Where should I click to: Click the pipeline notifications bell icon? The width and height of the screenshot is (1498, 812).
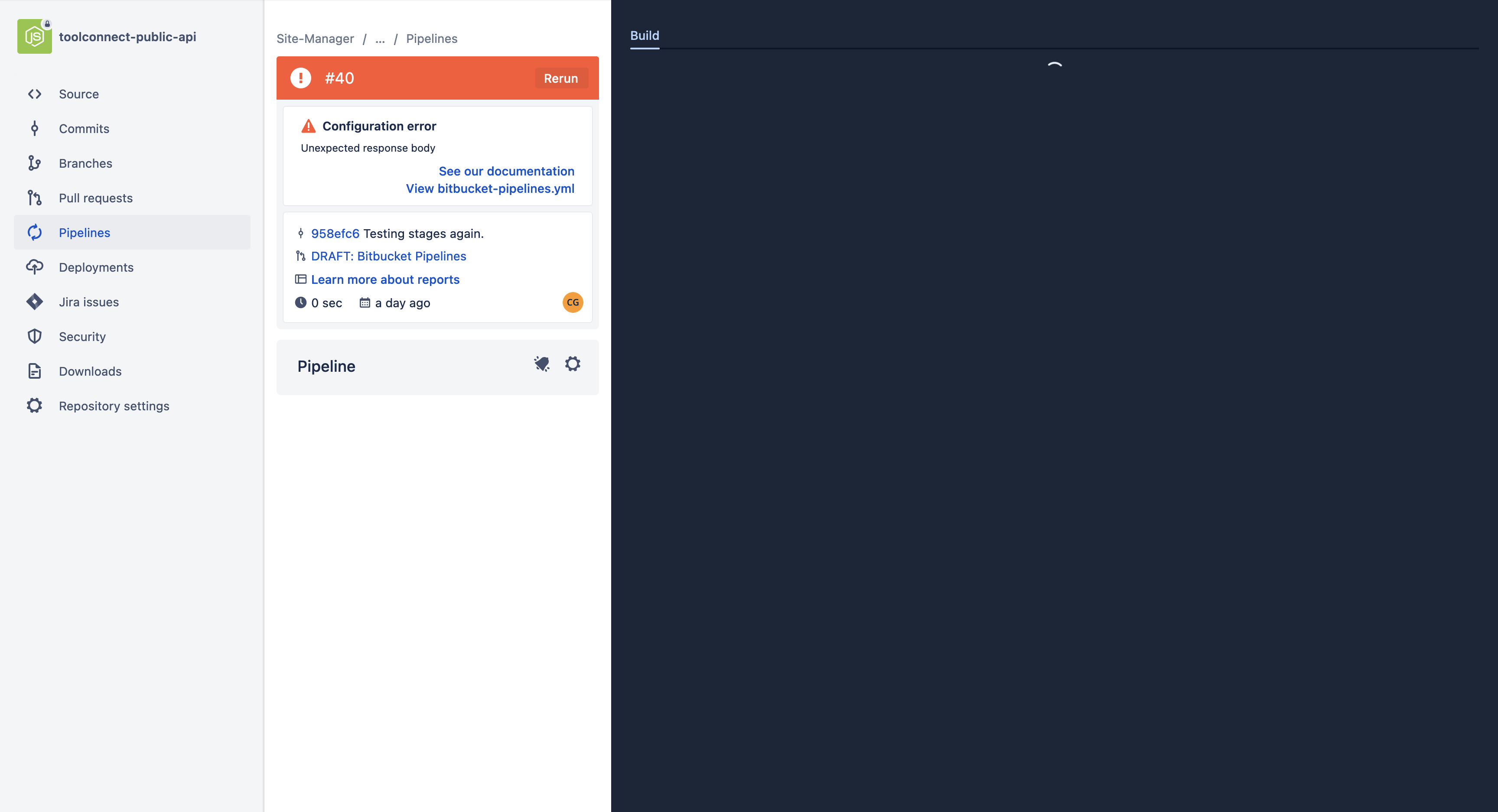click(x=541, y=364)
